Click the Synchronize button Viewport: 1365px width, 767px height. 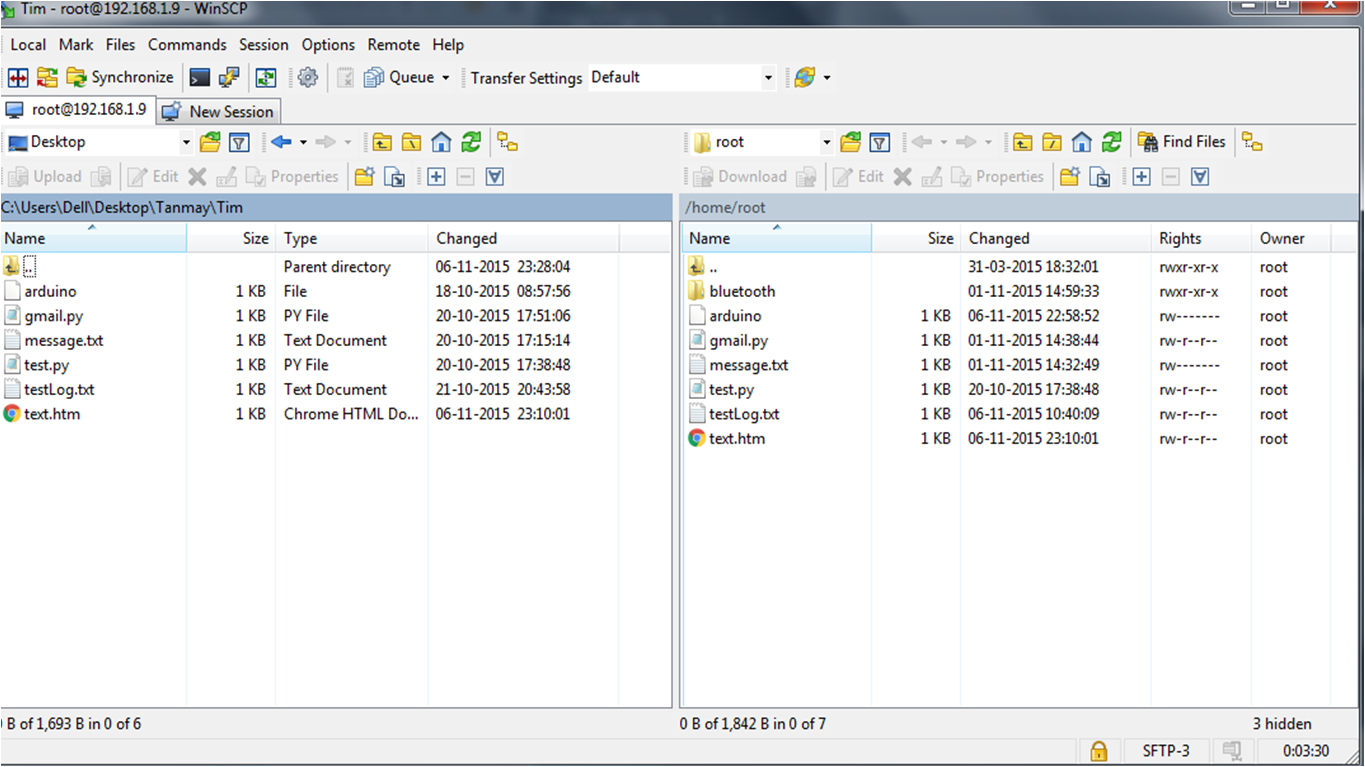120,77
